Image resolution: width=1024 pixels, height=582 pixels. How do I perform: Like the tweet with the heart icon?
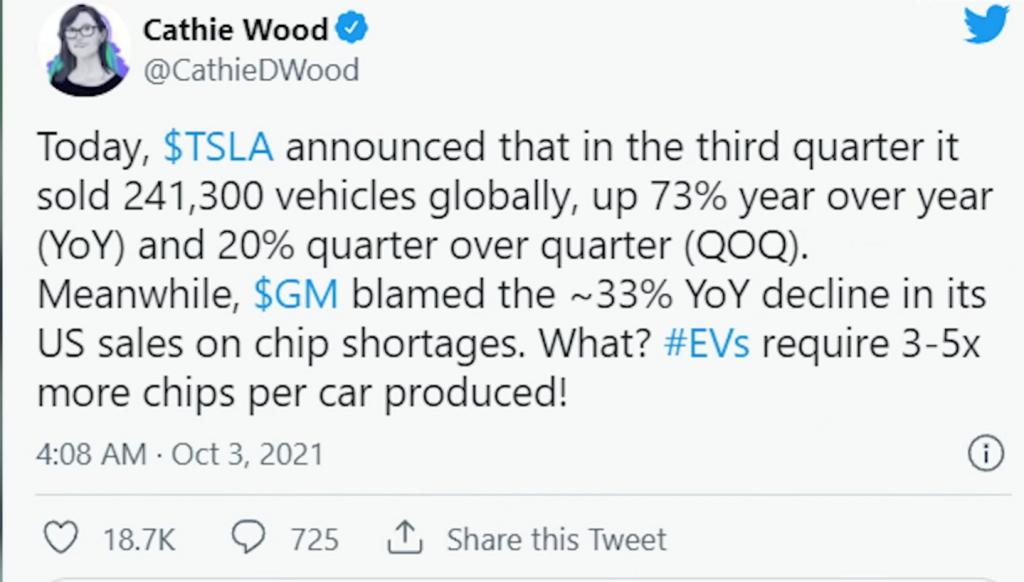pos(61,538)
